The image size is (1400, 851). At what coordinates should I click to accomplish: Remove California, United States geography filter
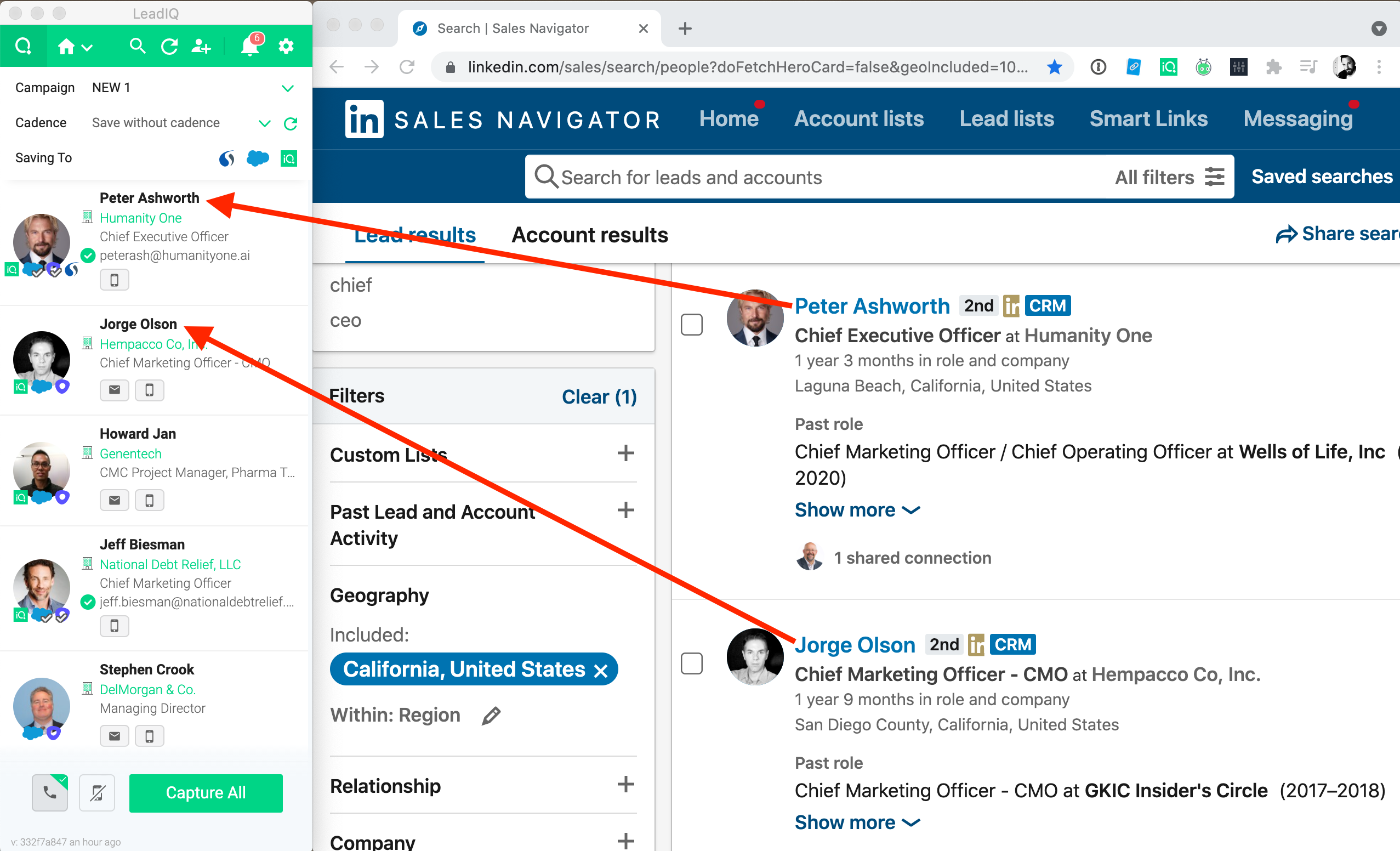(x=601, y=671)
